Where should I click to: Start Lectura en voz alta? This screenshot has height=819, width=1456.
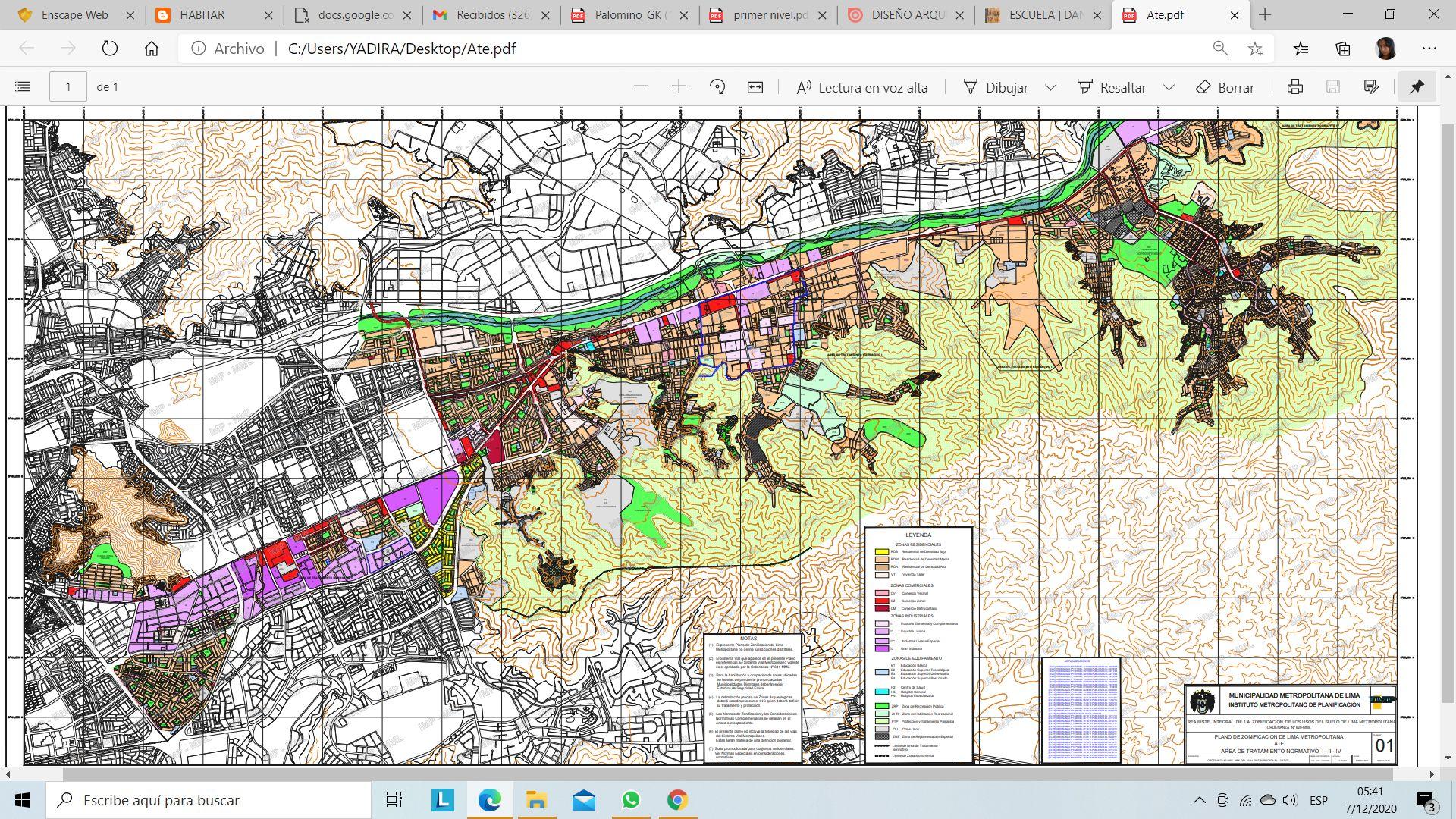(x=862, y=87)
